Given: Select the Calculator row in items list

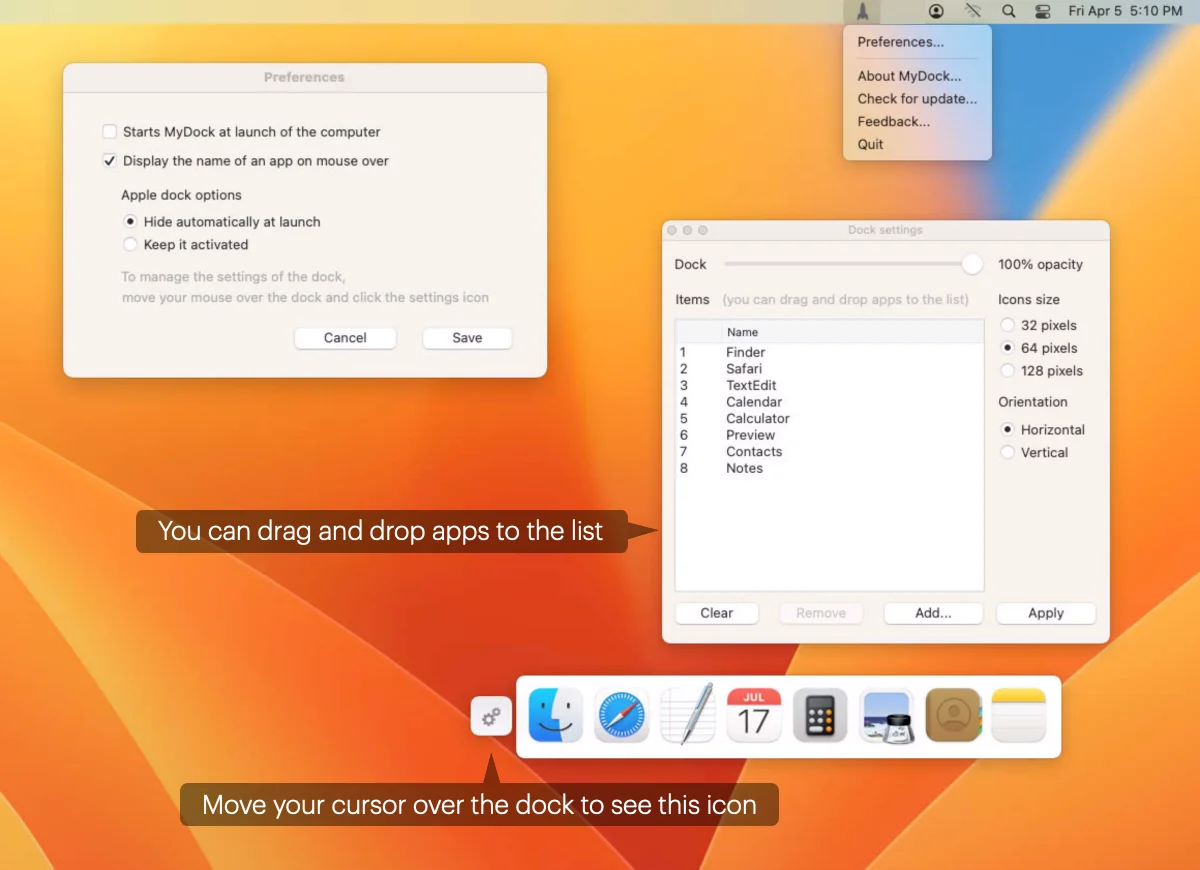Looking at the screenshot, I should click(x=829, y=418).
